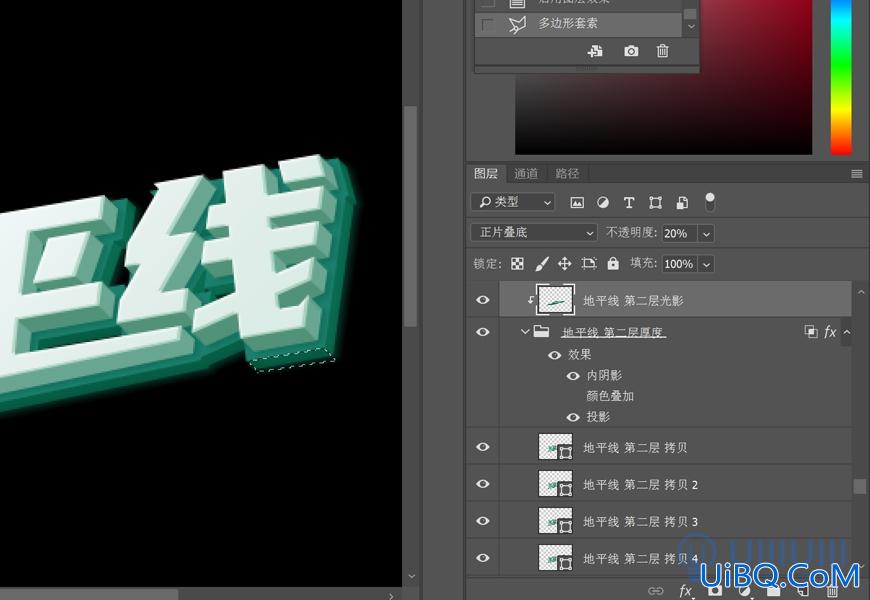The width and height of the screenshot is (870, 600).
Task: Click the link layers chain icon
Action: coord(655,591)
